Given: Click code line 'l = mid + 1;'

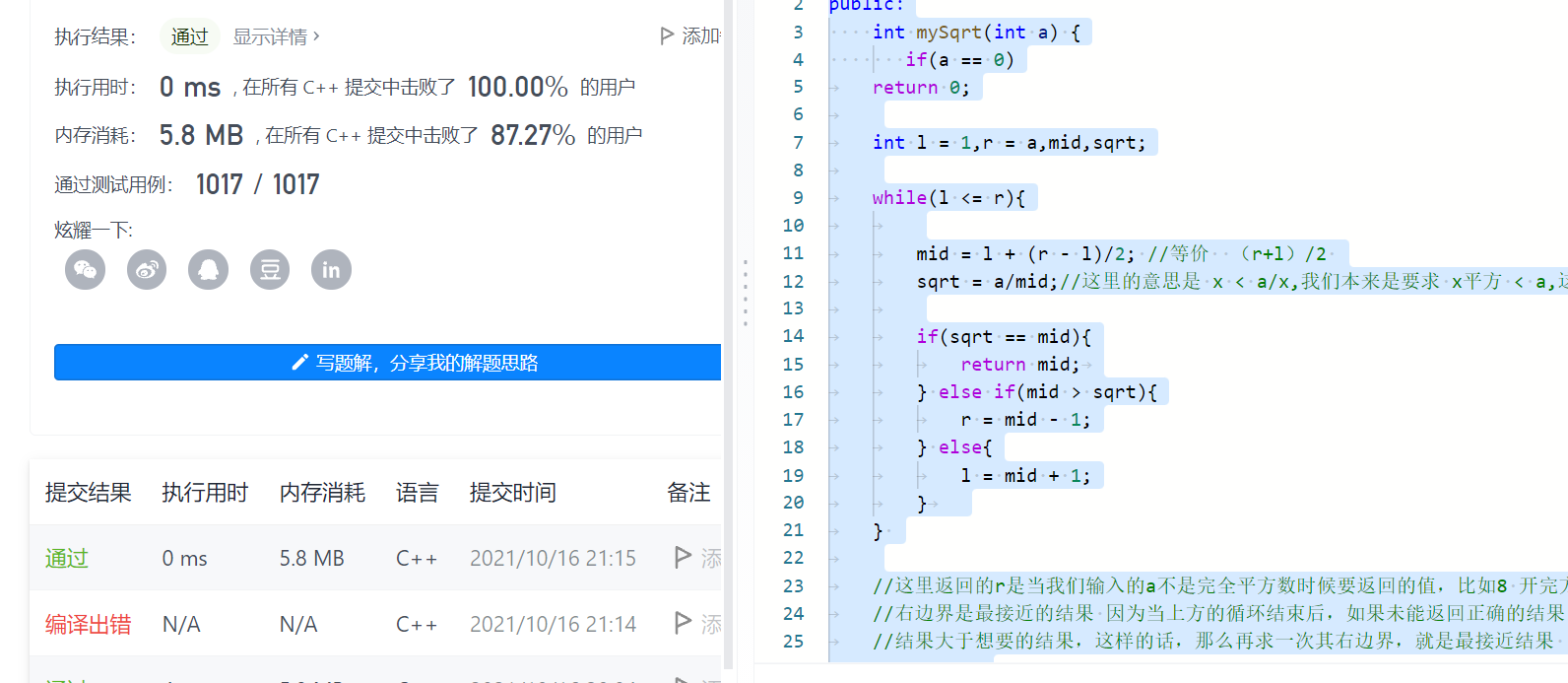Looking at the screenshot, I should point(1025,476).
